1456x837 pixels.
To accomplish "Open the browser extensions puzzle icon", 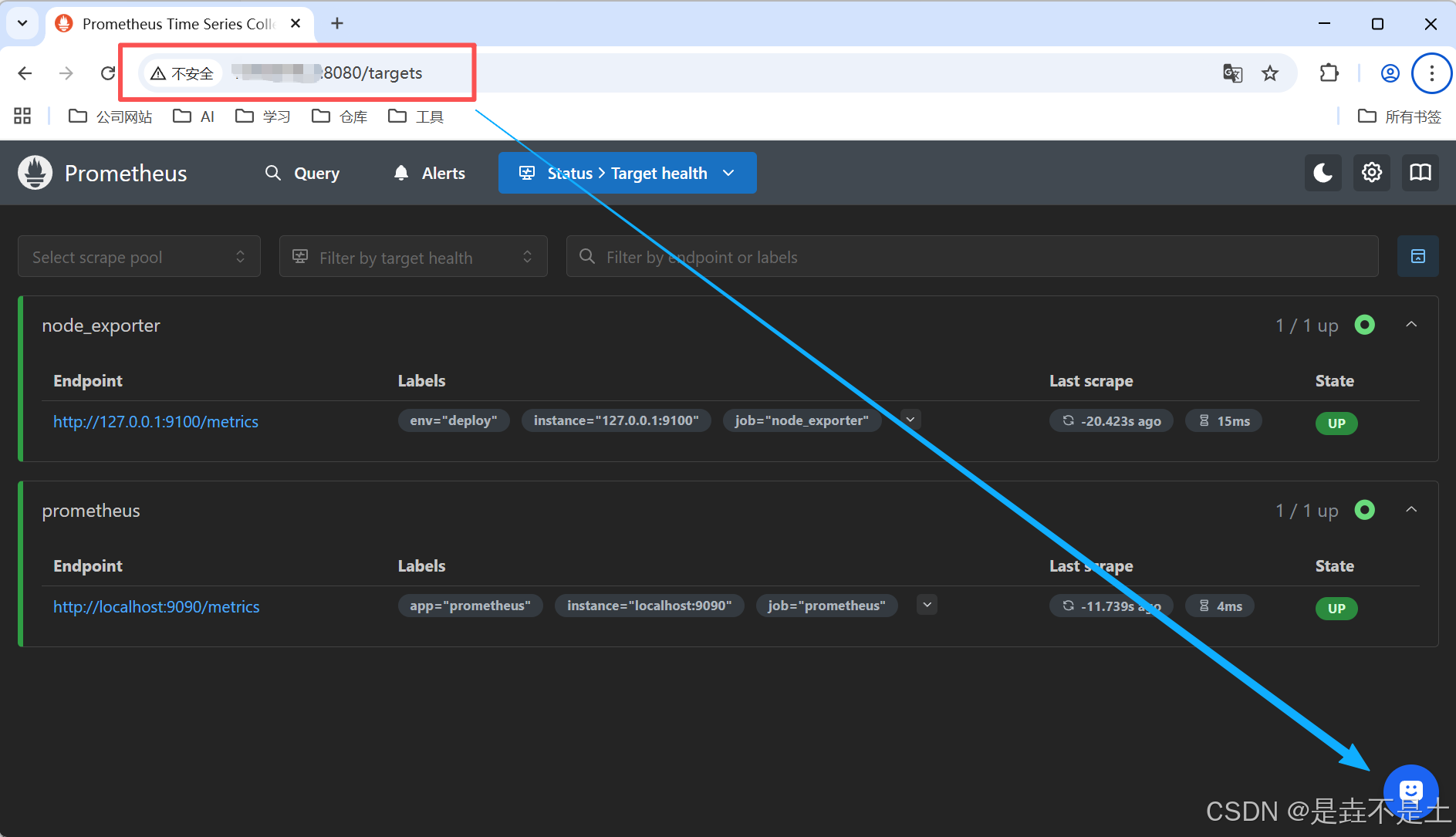I will (x=1329, y=73).
